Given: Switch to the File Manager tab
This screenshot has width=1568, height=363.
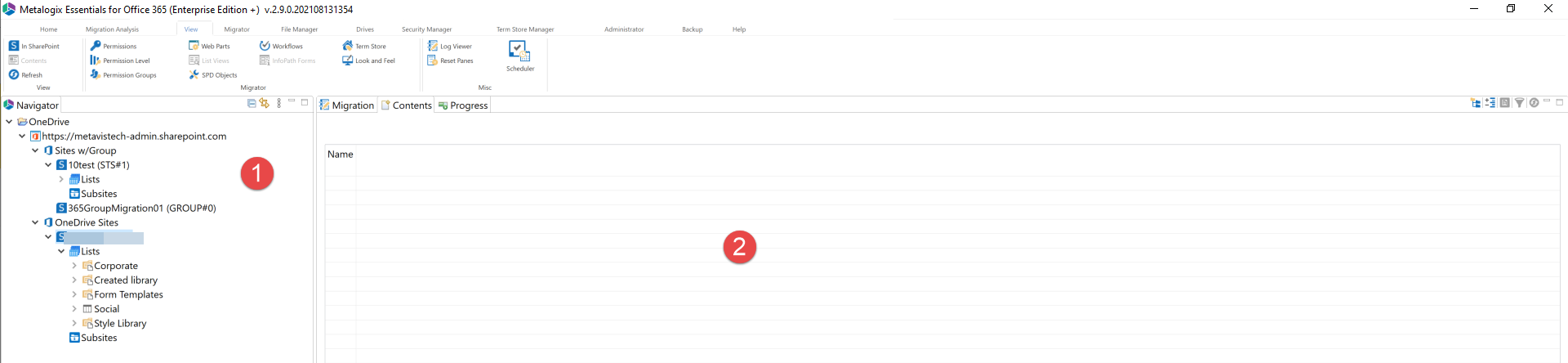Looking at the screenshot, I should point(300,29).
